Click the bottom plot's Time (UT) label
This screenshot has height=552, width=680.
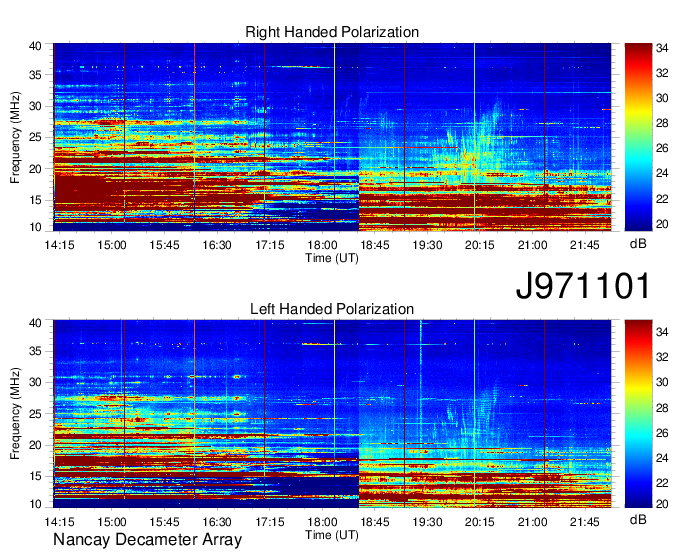[x=332, y=535]
